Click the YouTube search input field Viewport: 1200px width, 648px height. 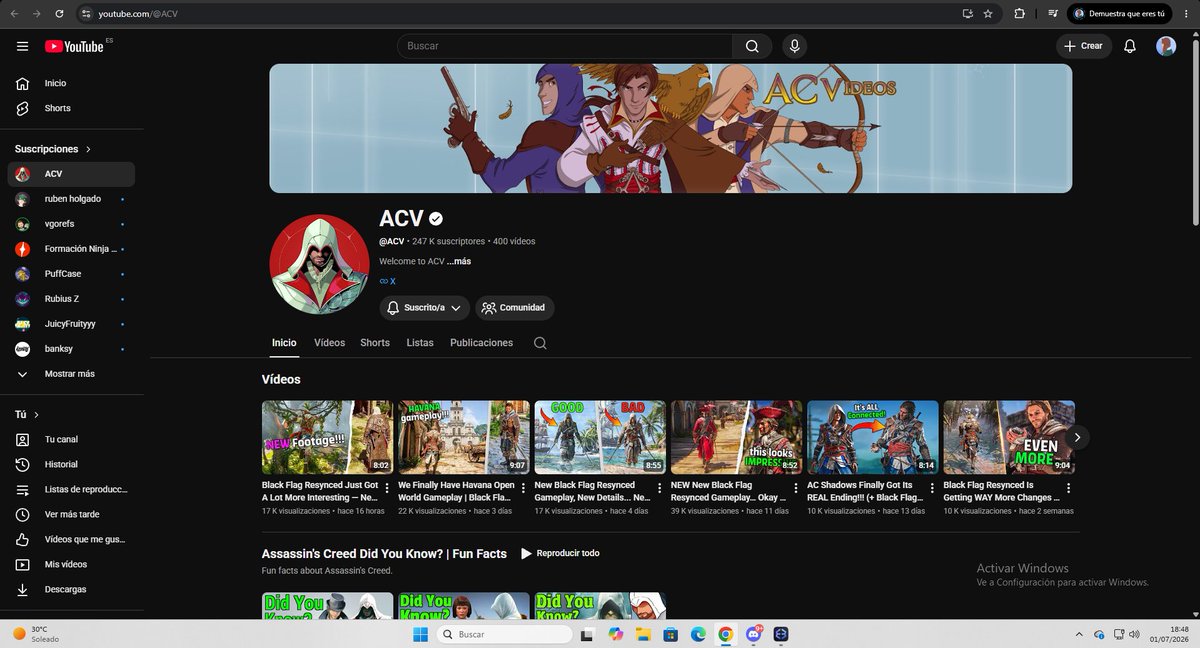(565, 46)
